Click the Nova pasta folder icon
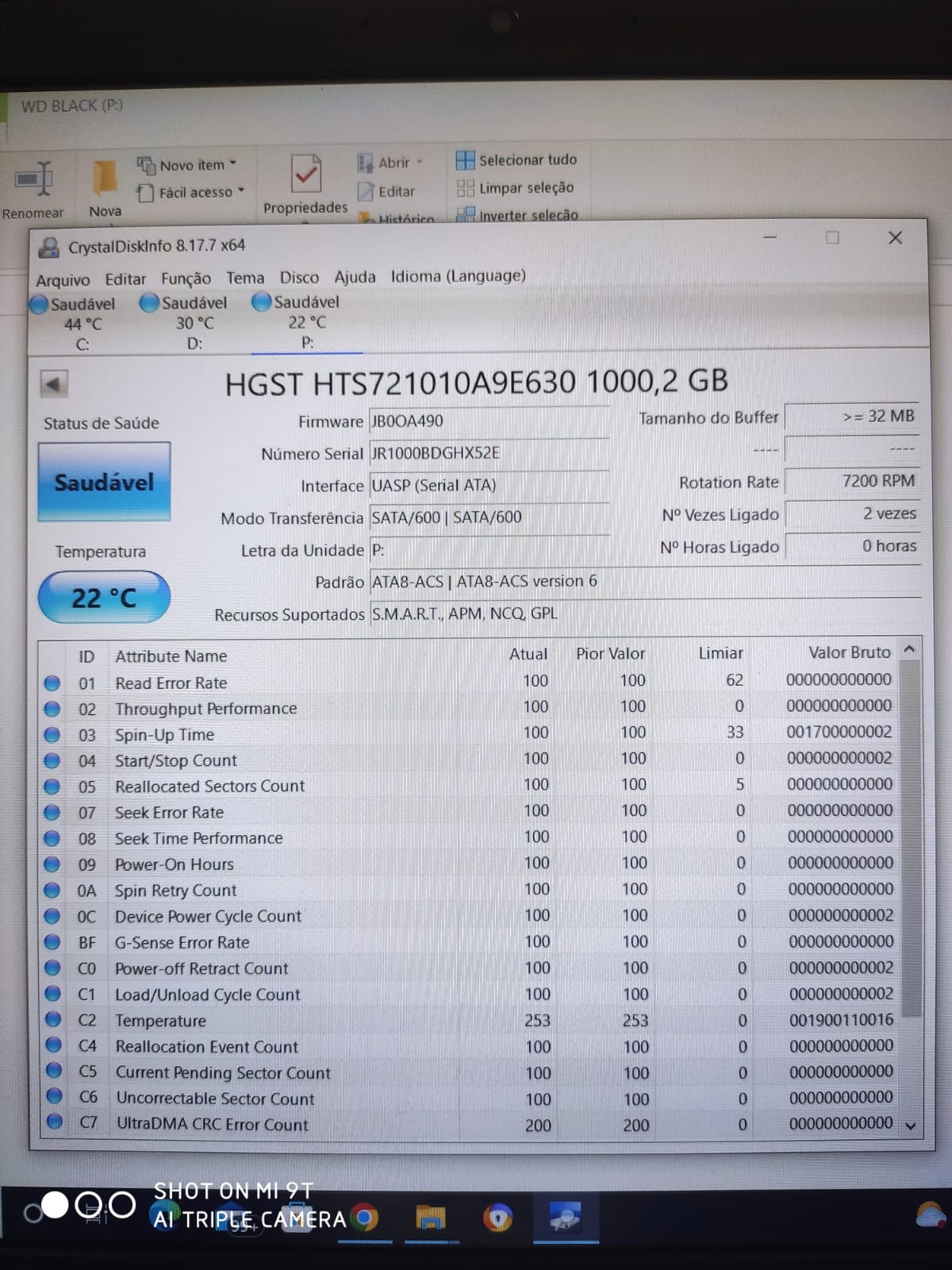Screen dimensions: 952x1270 click(x=105, y=177)
